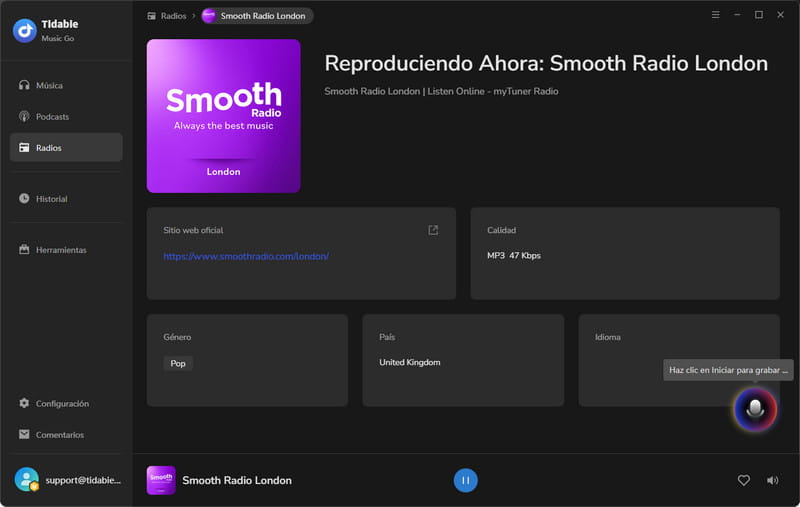The image size is (800, 507).
Task: Click the radio icon beside Radios in the sidebar
Action: tap(24, 147)
